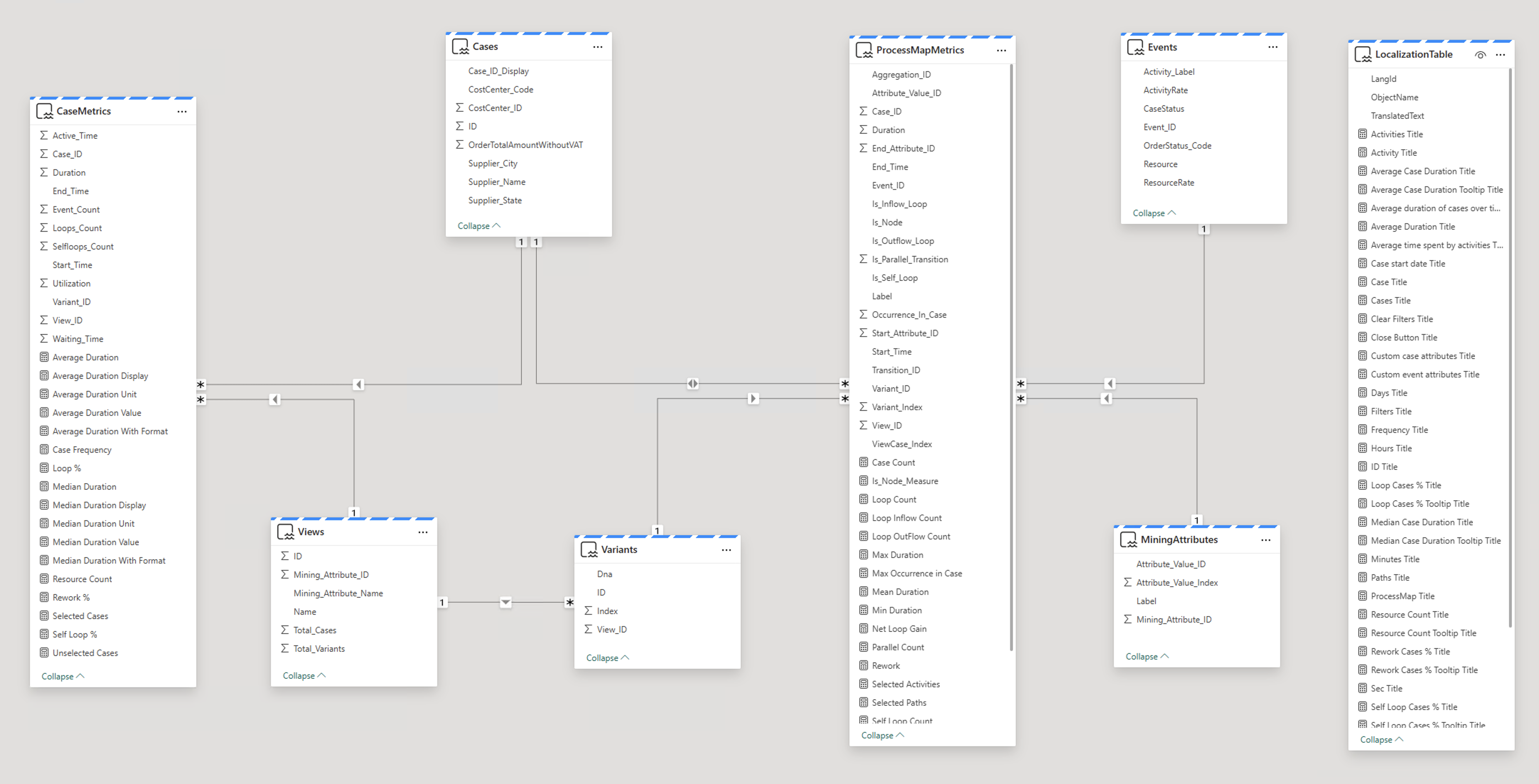Screen dimensions: 1539x784
Task: Select the filter arrow on Variants–ProcessMapMetrics relationship
Action: coord(753,398)
